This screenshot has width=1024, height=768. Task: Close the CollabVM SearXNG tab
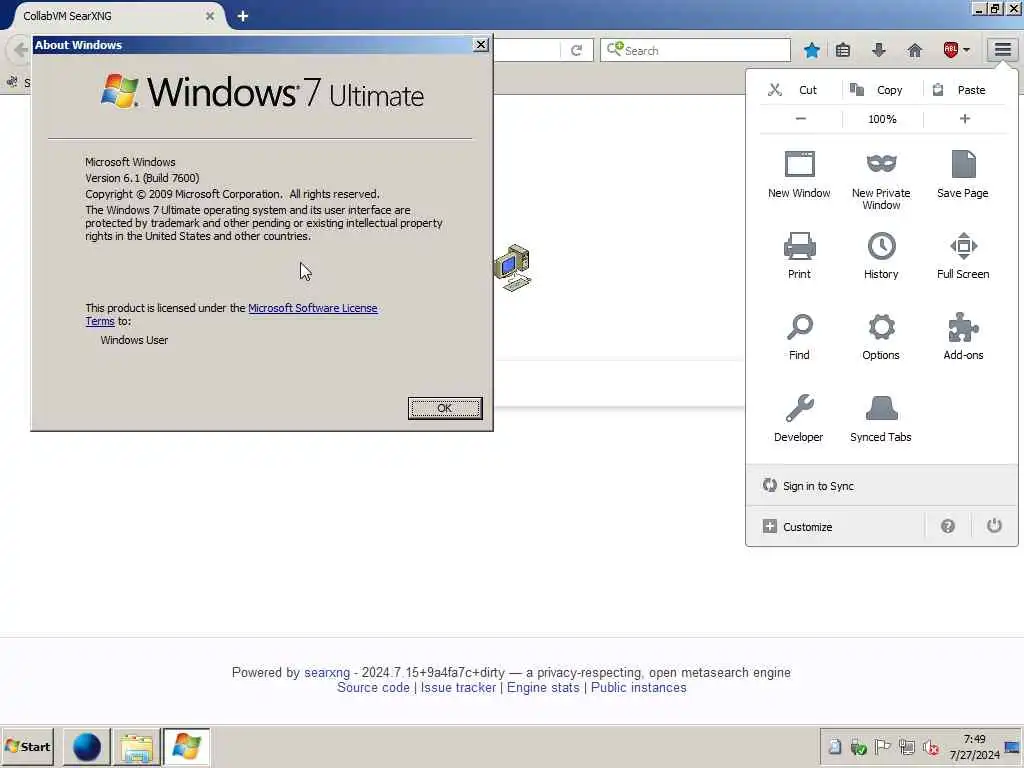210,16
